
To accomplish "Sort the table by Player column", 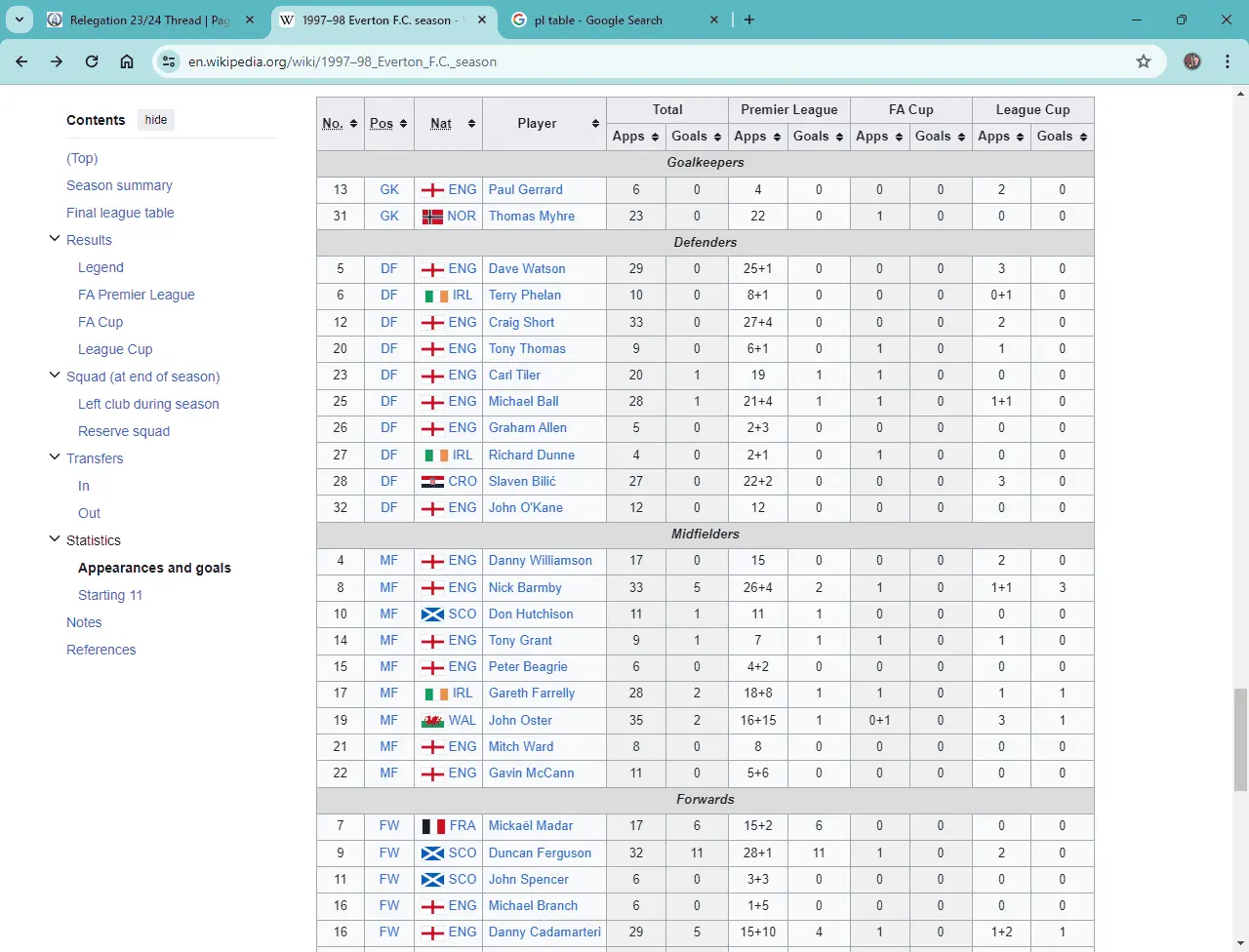I will click(x=594, y=124).
